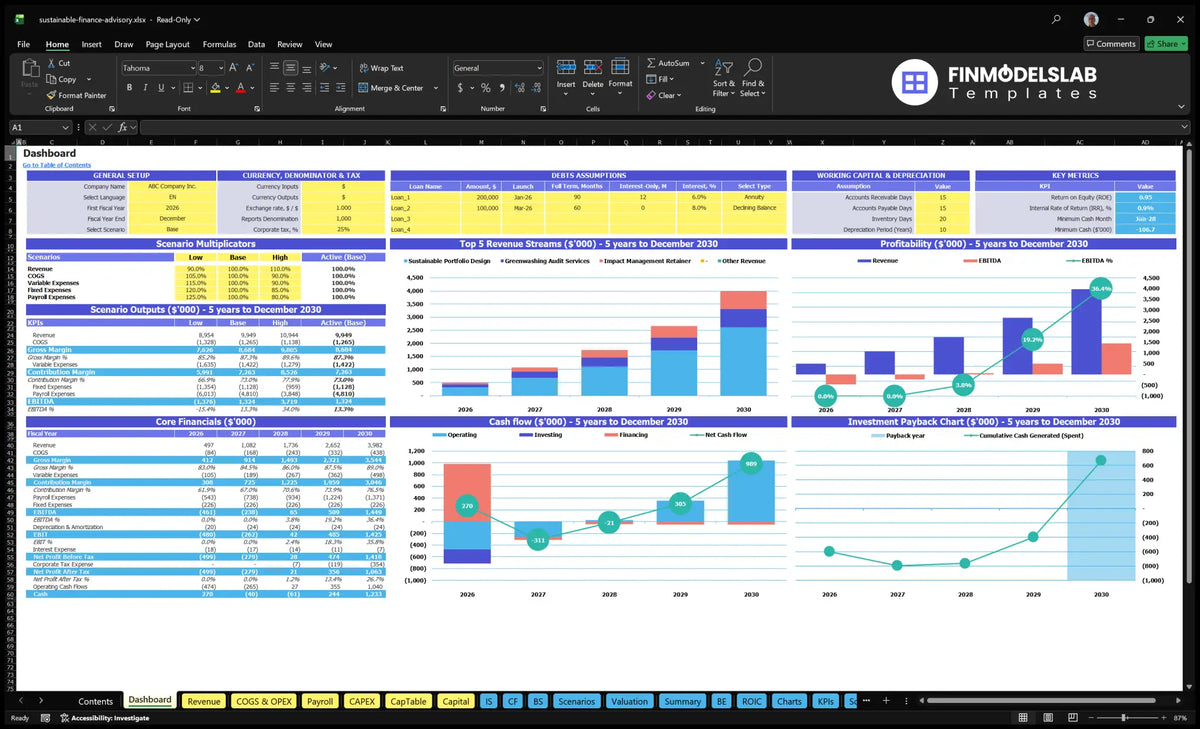This screenshot has height=729, width=1200.
Task: Add a new sheet with plus button
Action: (885, 701)
